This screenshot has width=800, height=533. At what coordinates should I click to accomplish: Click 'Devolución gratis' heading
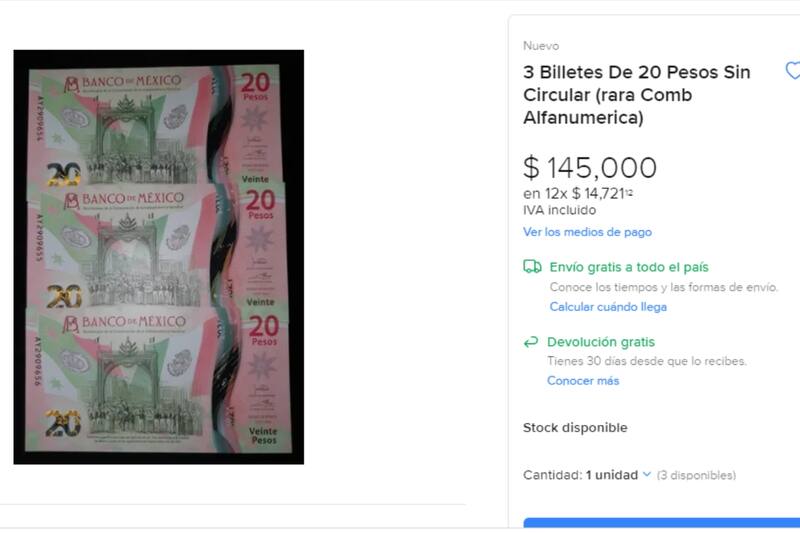point(601,342)
